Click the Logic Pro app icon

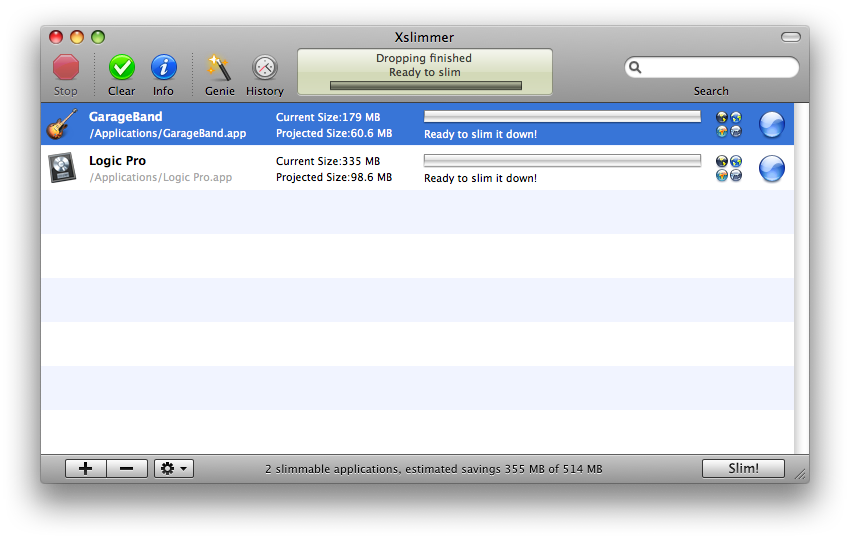pyautogui.click(x=62, y=168)
